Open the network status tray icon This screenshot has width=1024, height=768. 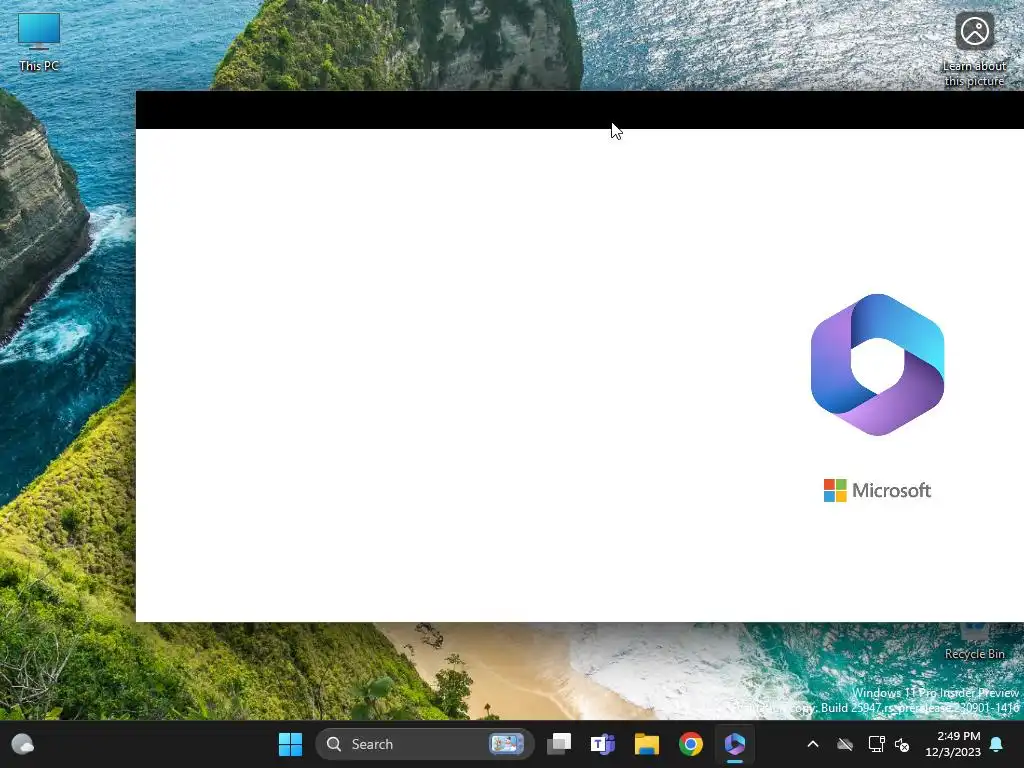(x=876, y=744)
